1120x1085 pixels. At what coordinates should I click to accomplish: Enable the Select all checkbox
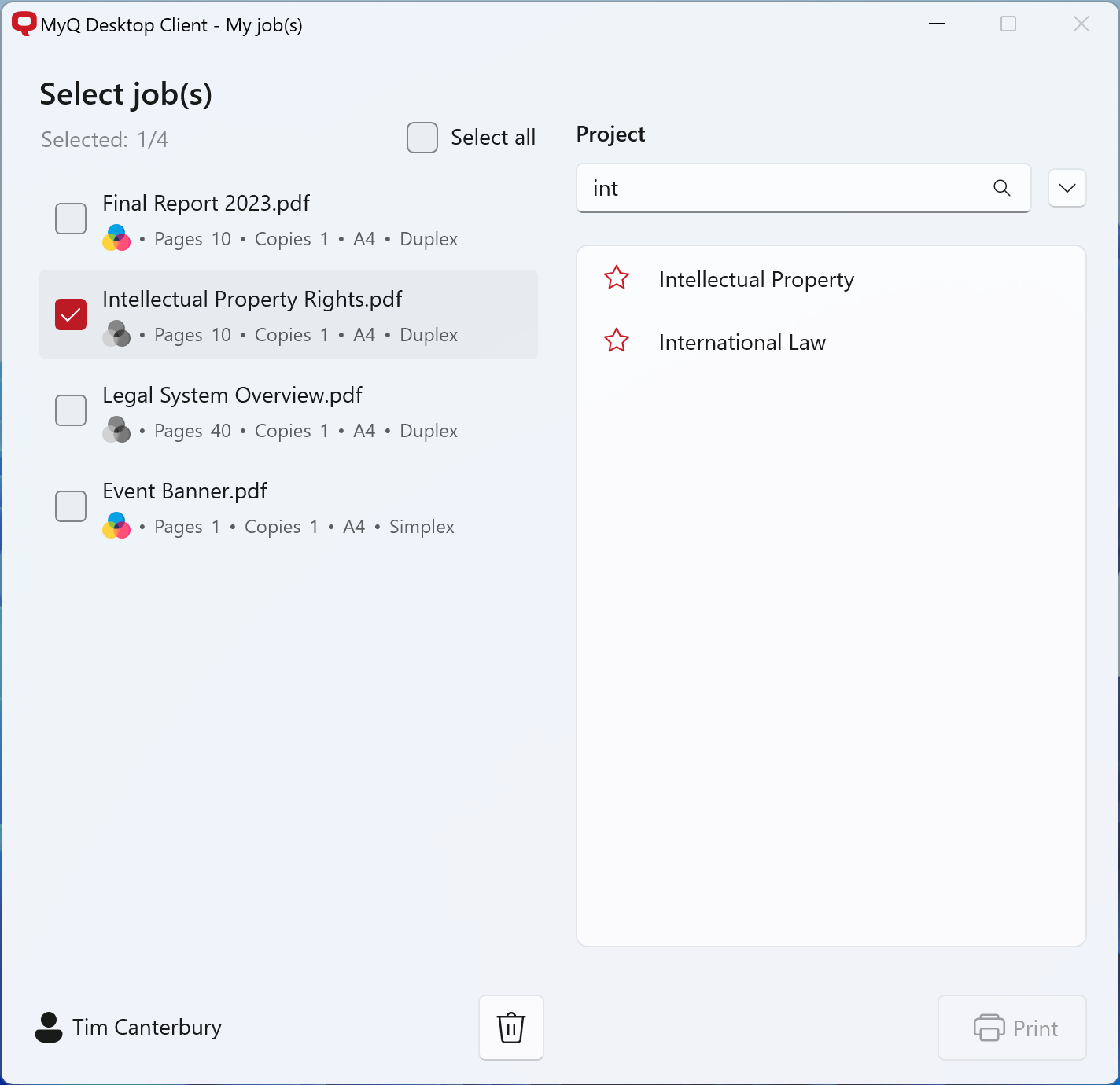[x=422, y=138]
